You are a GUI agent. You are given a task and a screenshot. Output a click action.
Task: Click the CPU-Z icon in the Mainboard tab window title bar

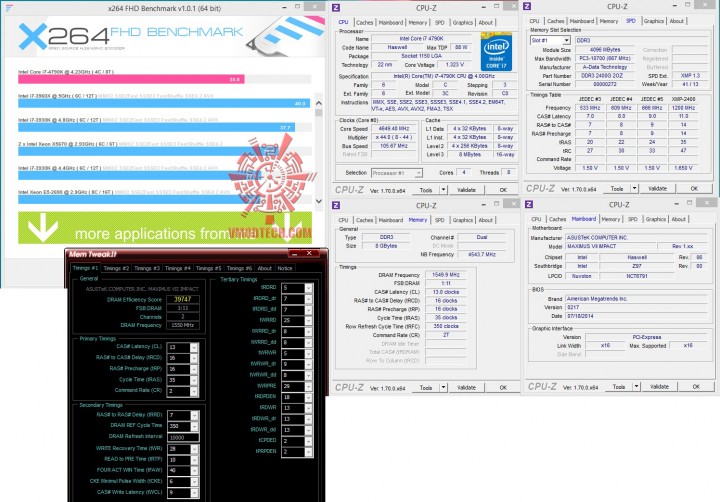click(529, 204)
